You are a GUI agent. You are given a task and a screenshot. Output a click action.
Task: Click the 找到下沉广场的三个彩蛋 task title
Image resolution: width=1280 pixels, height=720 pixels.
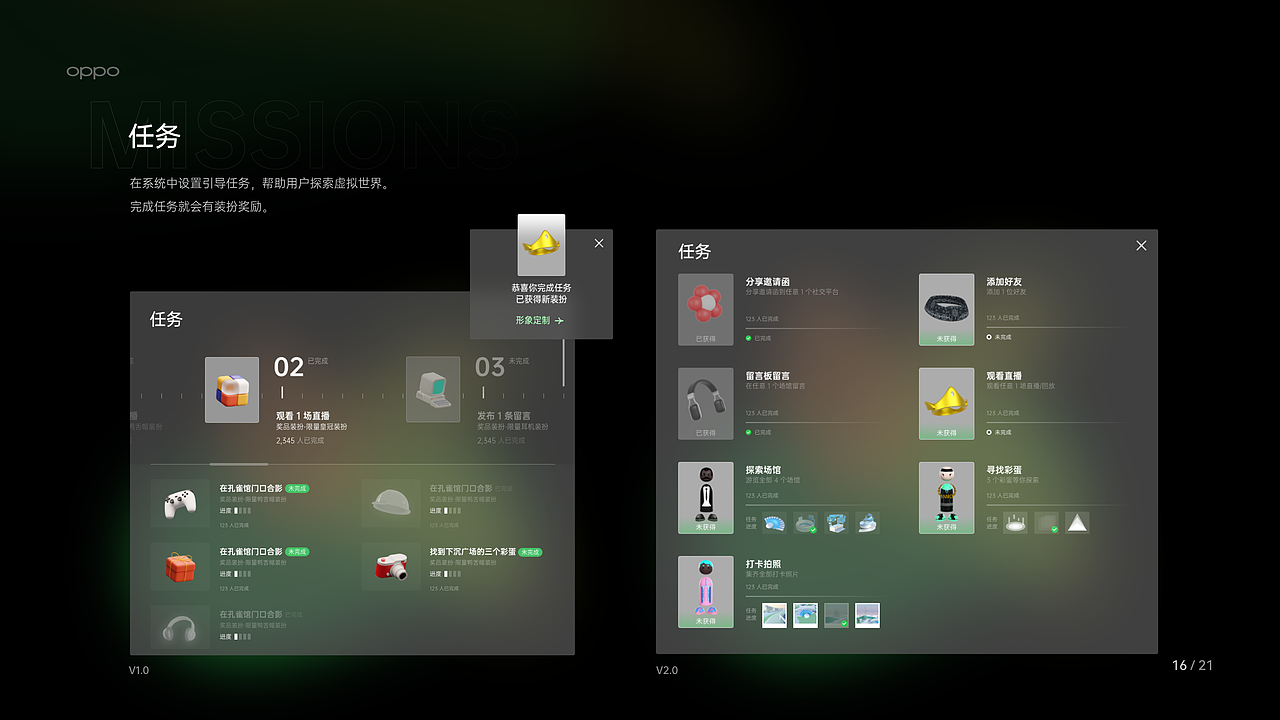pos(472,552)
